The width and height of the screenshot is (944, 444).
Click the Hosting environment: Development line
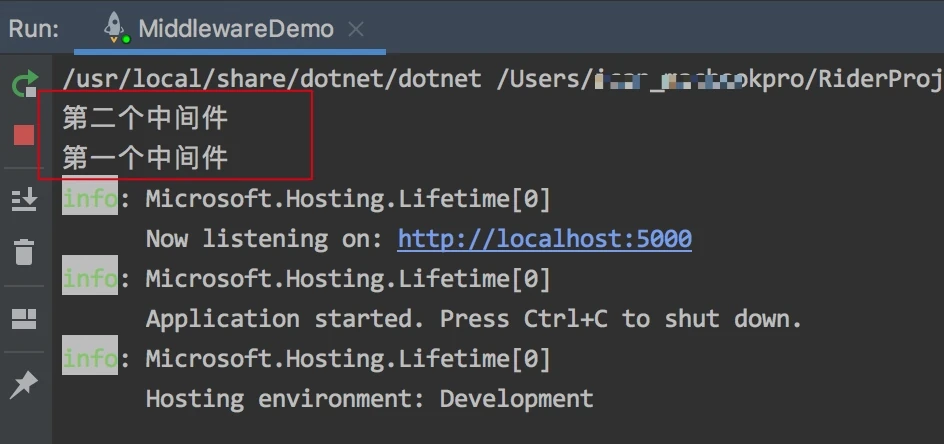click(370, 399)
